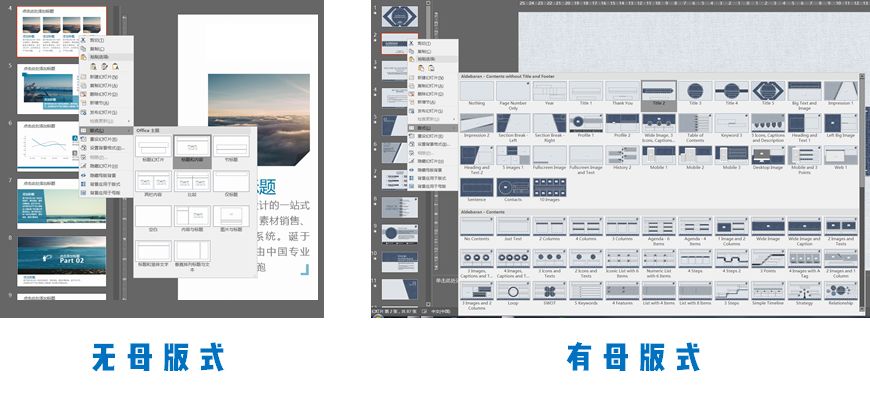Pick the 仅标题 layout in Office theme gallery

231,185
